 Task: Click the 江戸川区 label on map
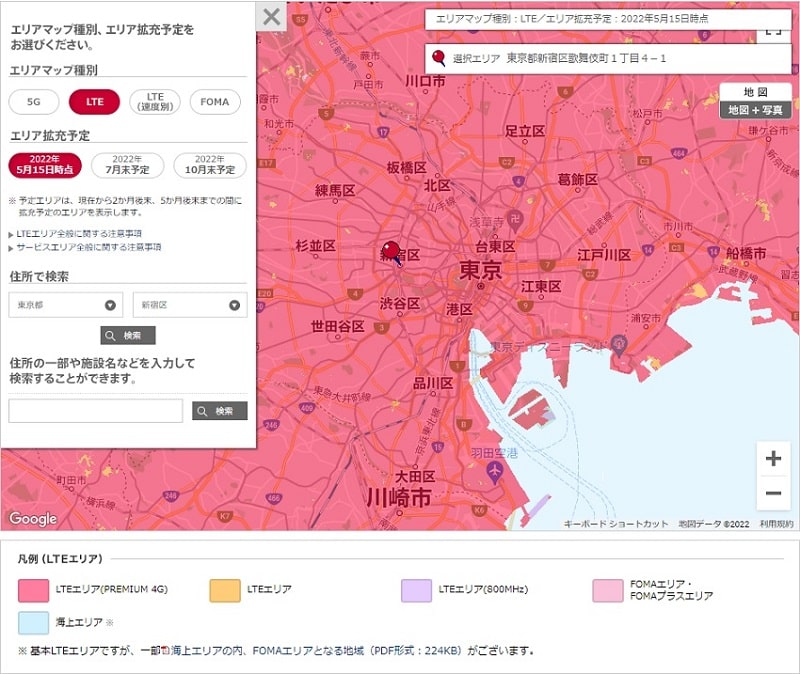coord(604,255)
